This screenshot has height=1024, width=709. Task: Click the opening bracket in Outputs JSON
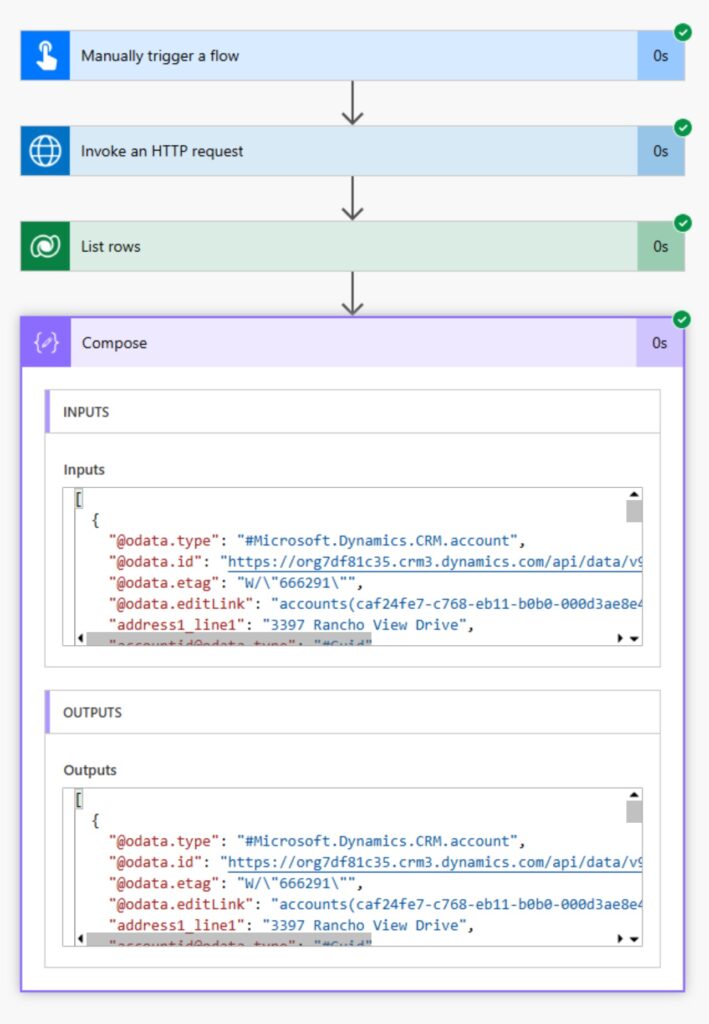(79, 799)
